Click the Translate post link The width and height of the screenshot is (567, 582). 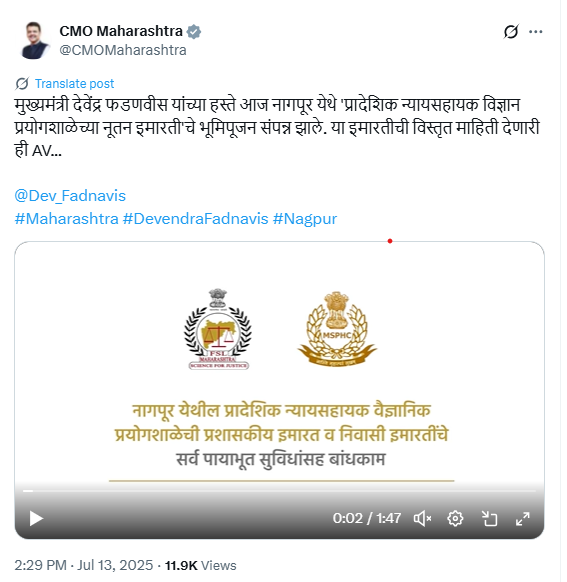click(74, 84)
